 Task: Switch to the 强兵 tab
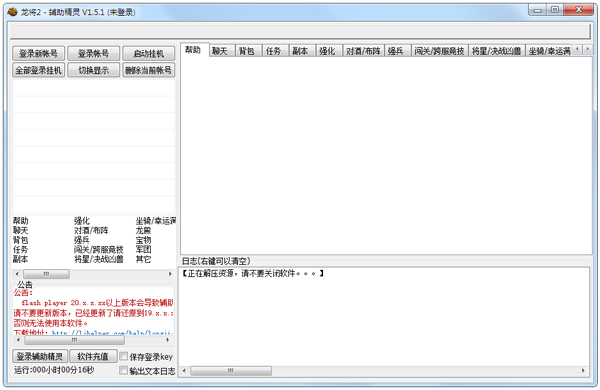click(x=397, y=51)
